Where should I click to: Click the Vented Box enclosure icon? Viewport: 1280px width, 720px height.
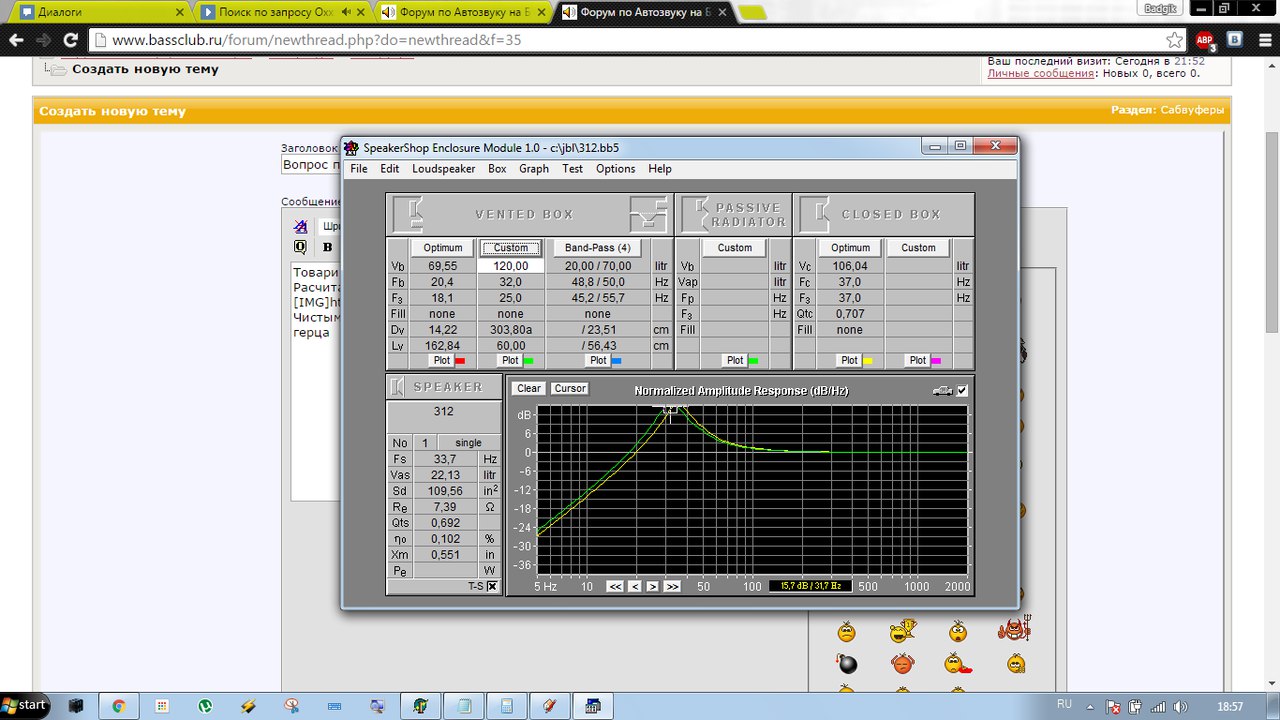(x=409, y=214)
